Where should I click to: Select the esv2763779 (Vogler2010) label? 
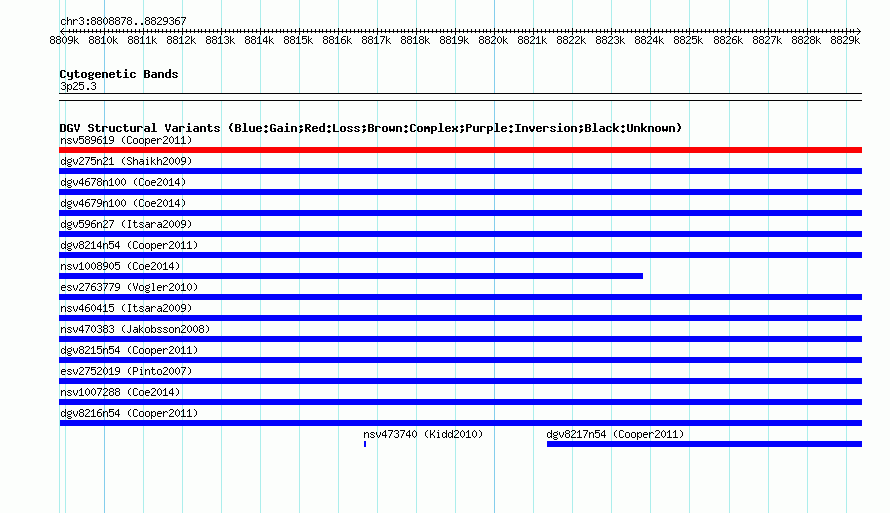[x=129, y=287]
